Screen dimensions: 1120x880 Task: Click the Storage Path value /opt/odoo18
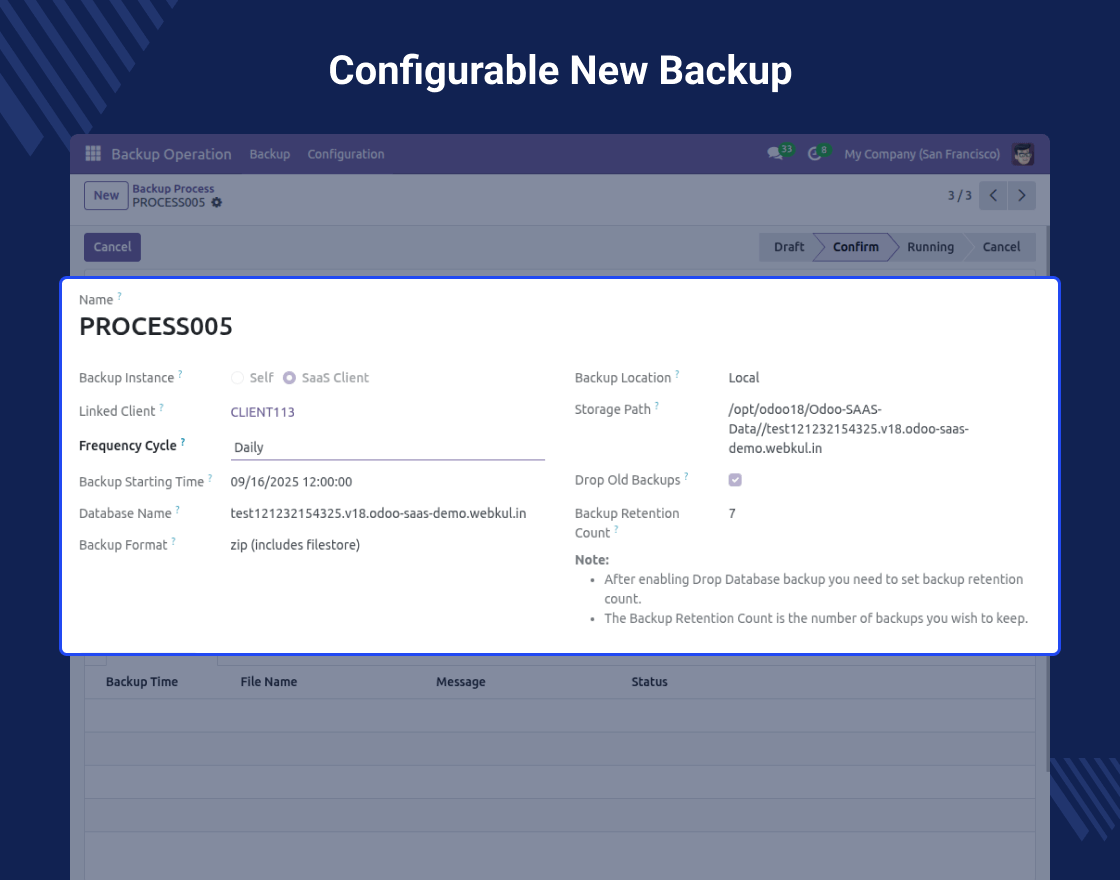tap(849, 429)
